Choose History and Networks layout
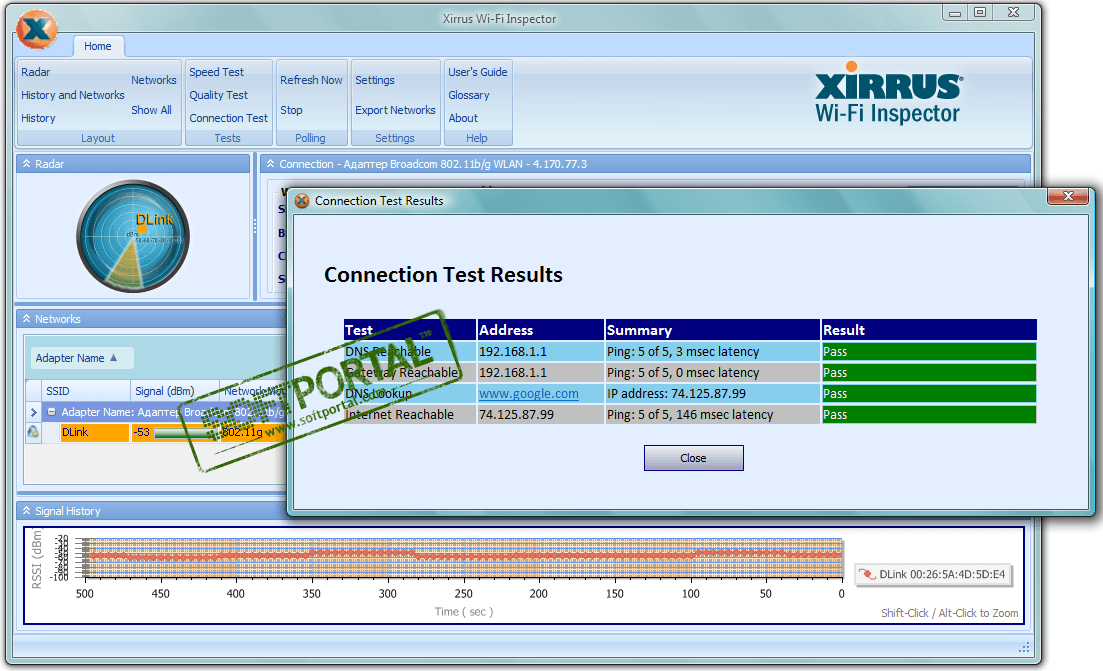1103x671 pixels. click(x=72, y=95)
